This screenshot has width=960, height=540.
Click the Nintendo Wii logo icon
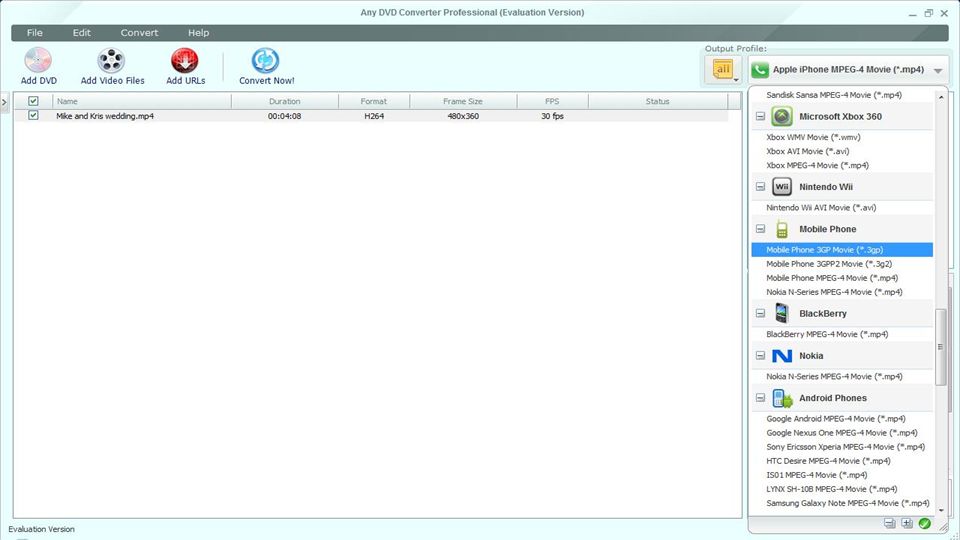[x=782, y=187]
